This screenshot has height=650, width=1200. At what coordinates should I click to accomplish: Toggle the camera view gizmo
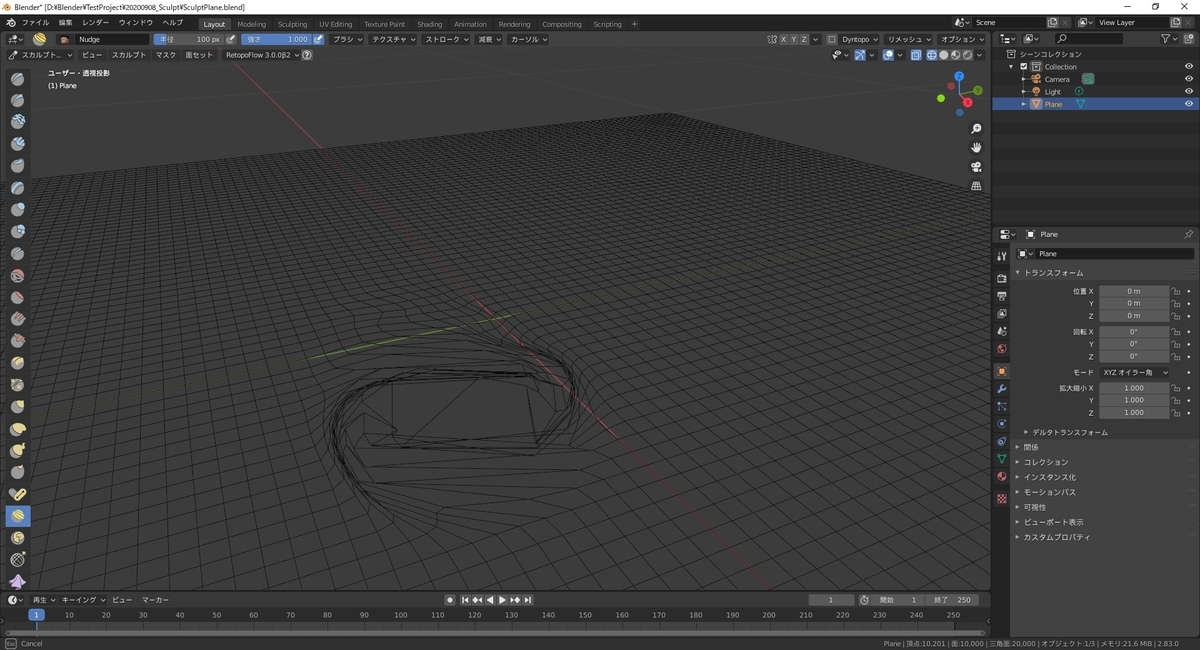(x=976, y=167)
